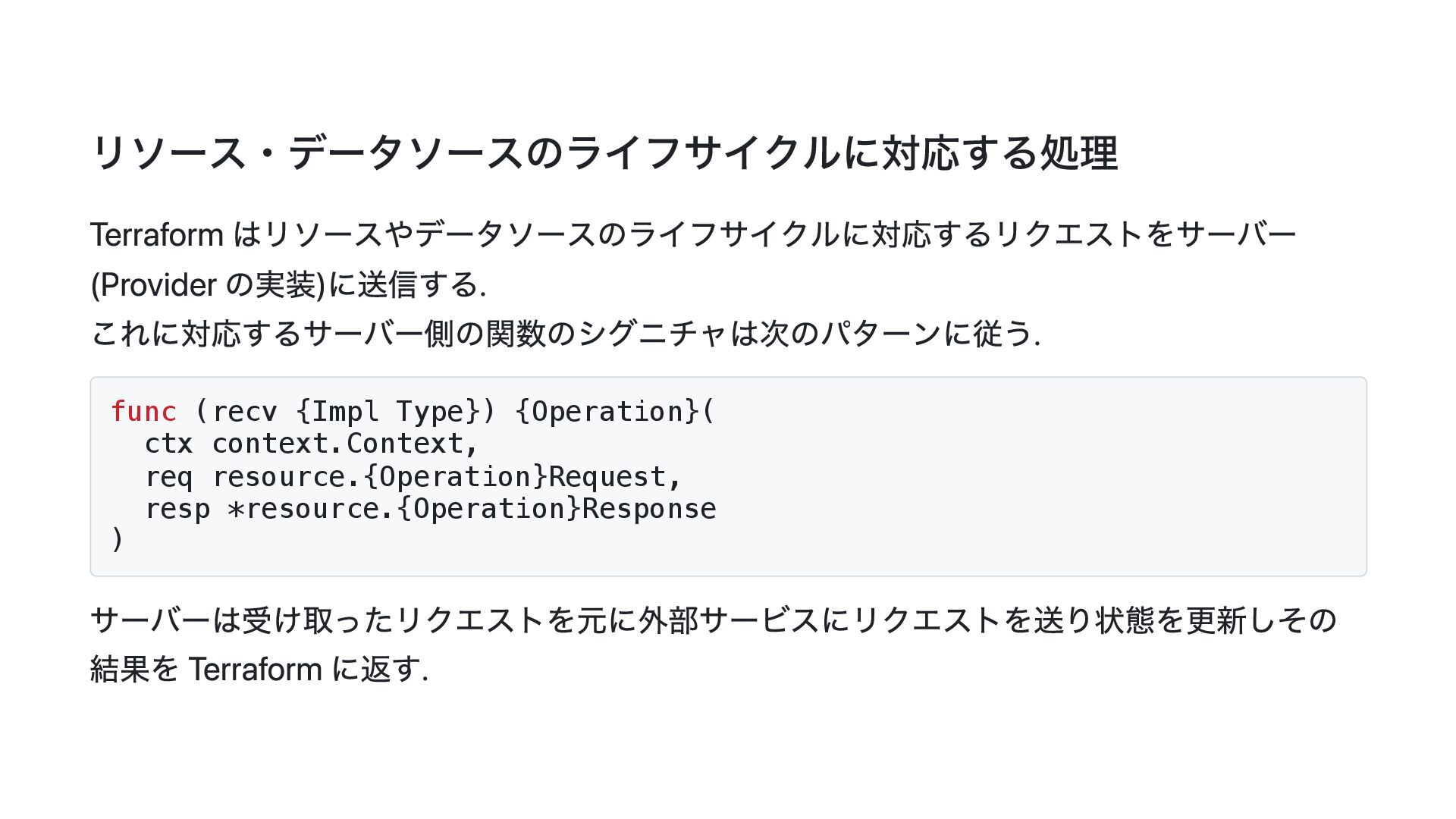Click the line starting with "これに対応する"
The width and height of the screenshot is (1456, 819).
click(x=565, y=334)
